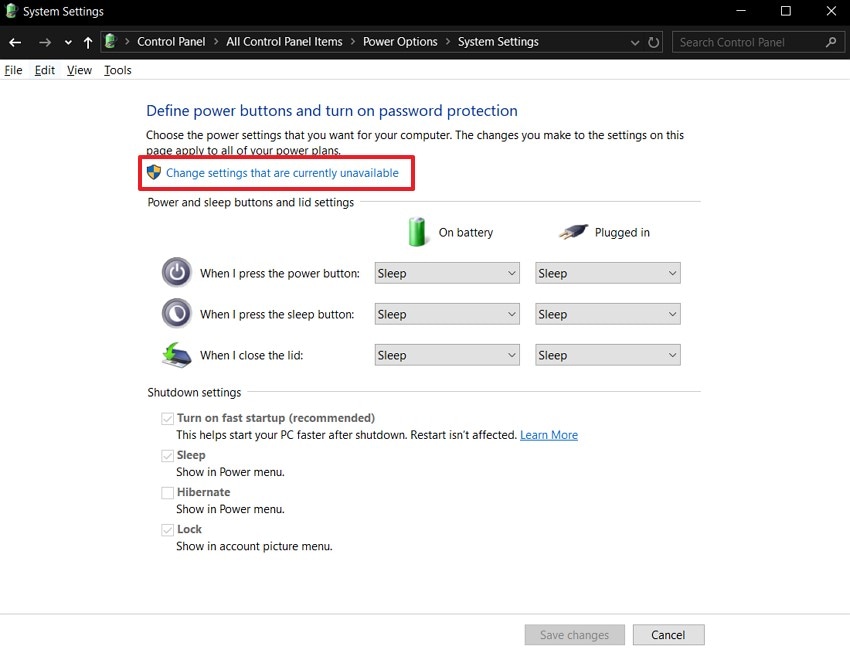Image resolution: width=850 pixels, height=653 pixels.
Task: Click 'When I close the lid:' label
Action: (252, 355)
